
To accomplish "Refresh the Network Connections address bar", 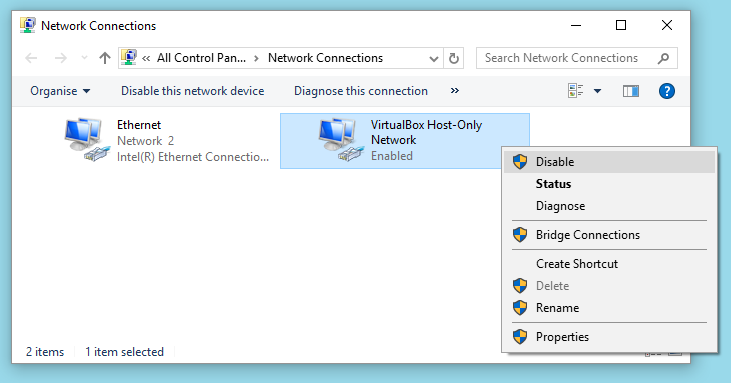I will [x=454, y=58].
